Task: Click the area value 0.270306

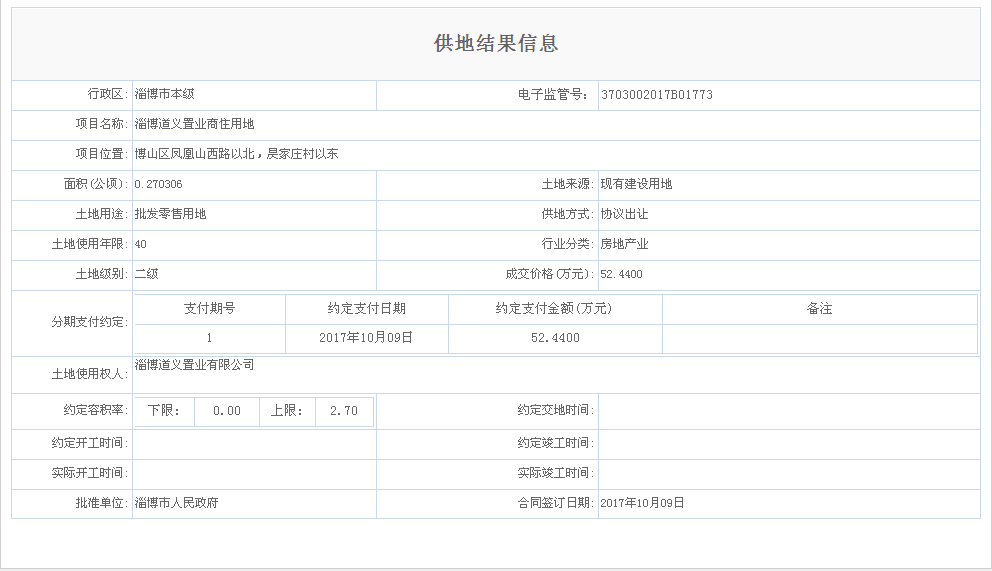Action: [x=158, y=184]
